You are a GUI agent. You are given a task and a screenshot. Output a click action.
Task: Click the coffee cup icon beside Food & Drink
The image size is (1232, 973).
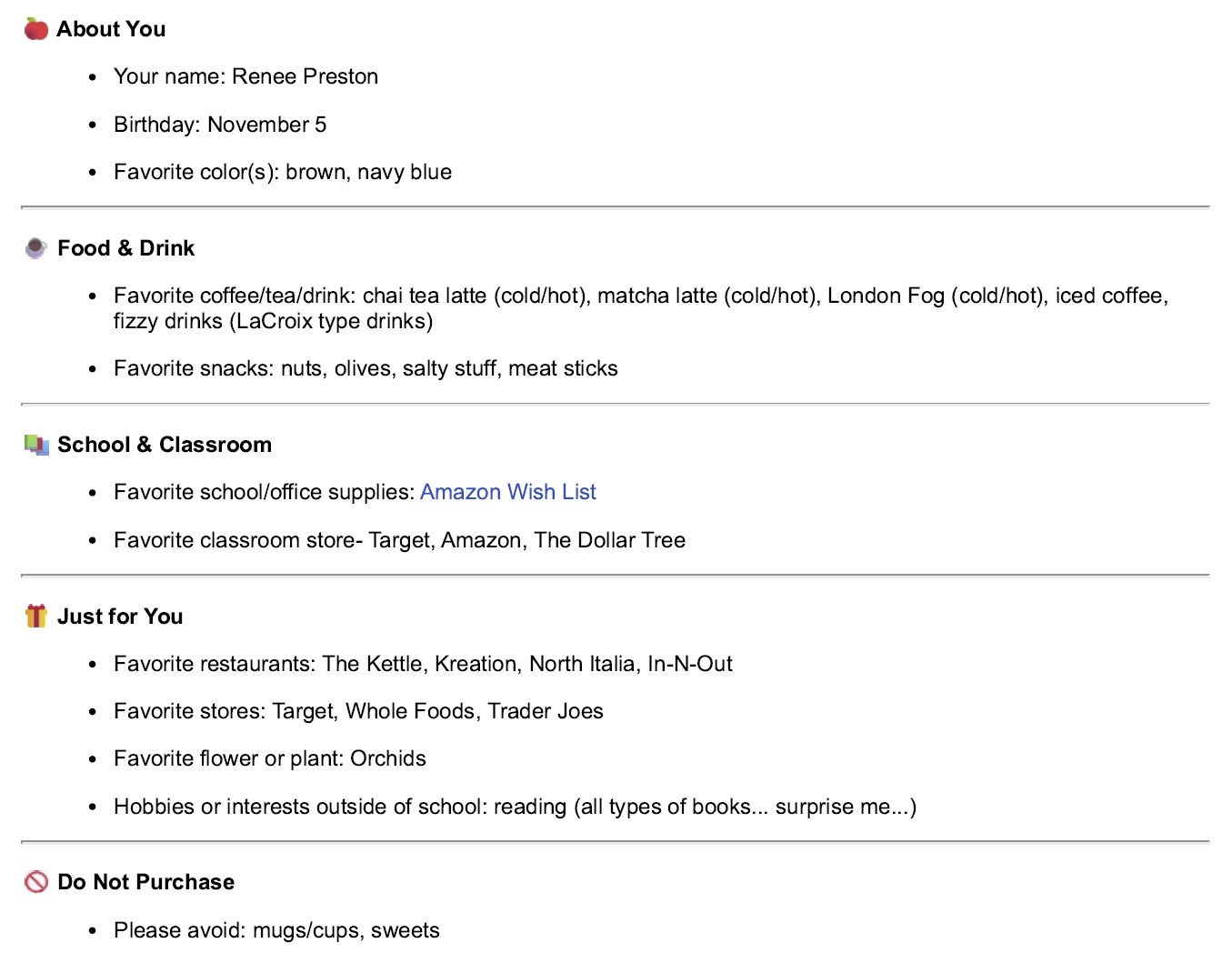coord(36,248)
